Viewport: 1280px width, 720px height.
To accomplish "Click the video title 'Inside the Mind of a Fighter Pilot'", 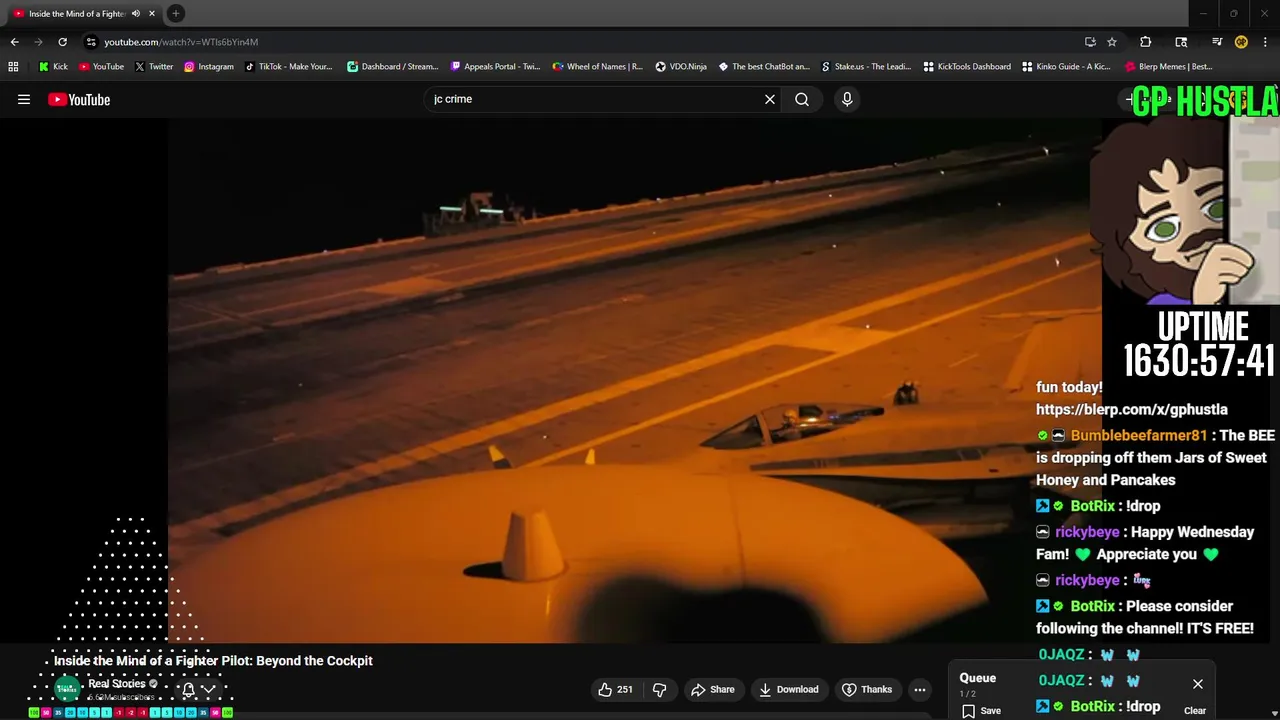I will [213, 660].
